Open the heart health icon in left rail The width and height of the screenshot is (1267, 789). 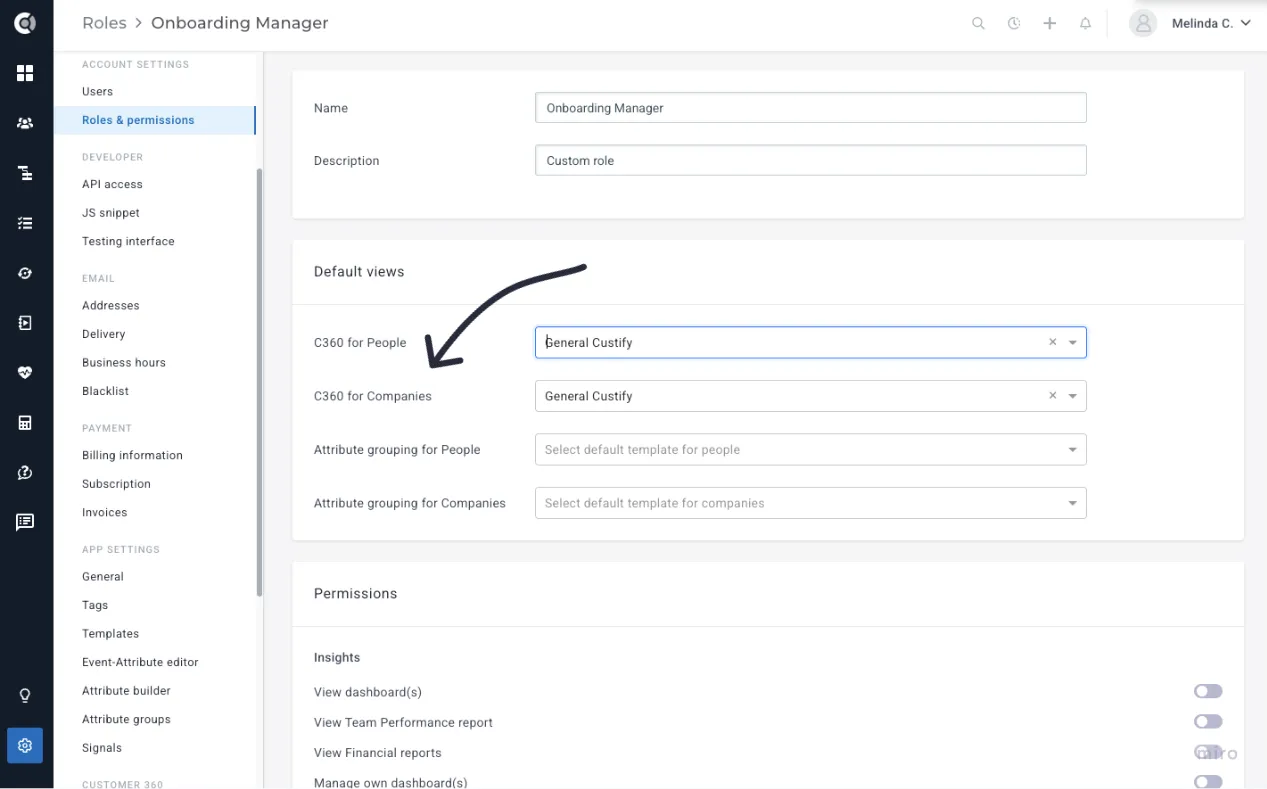click(x=25, y=373)
